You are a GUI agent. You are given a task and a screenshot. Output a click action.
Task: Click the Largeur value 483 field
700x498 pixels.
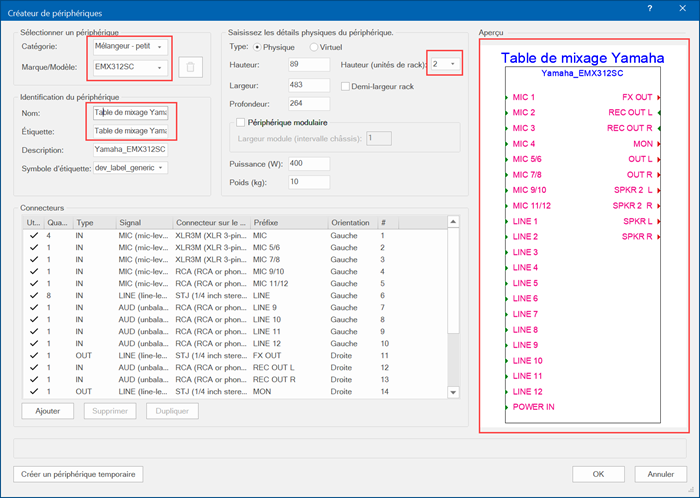309,85
